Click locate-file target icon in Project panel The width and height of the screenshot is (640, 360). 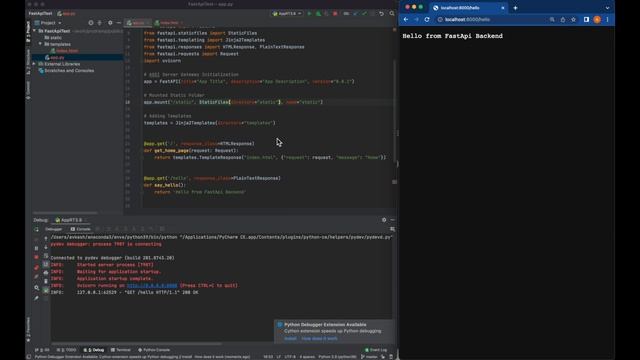pos(91,23)
